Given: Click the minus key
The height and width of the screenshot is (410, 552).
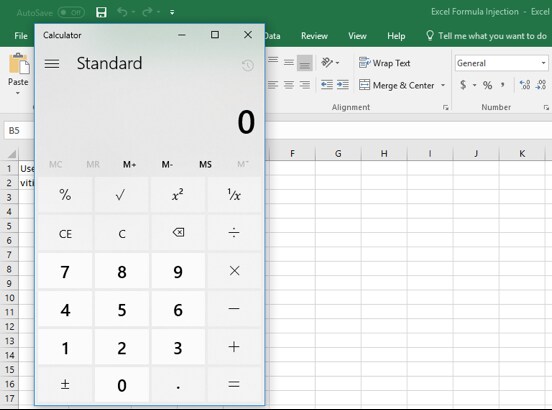Looking at the screenshot, I should pyautogui.click(x=234, y=309).
